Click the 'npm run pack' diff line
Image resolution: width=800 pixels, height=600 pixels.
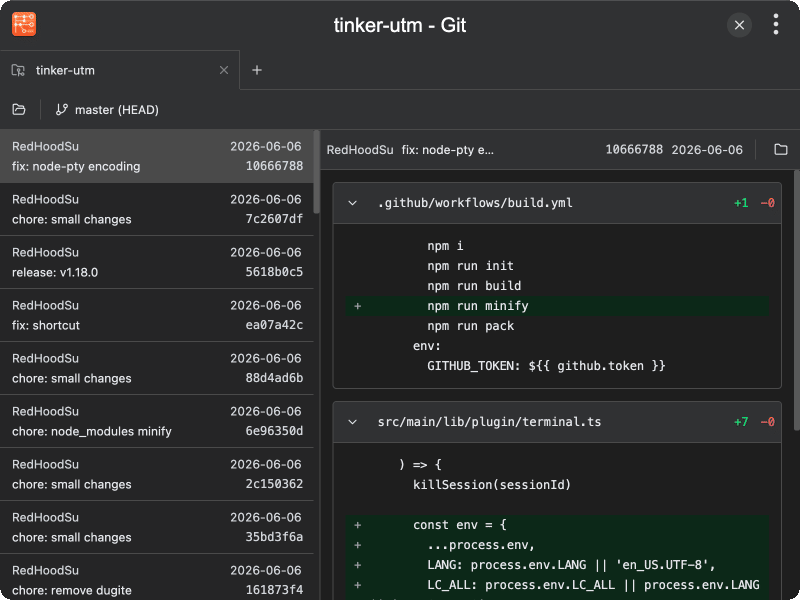click(x=557, y=326)
